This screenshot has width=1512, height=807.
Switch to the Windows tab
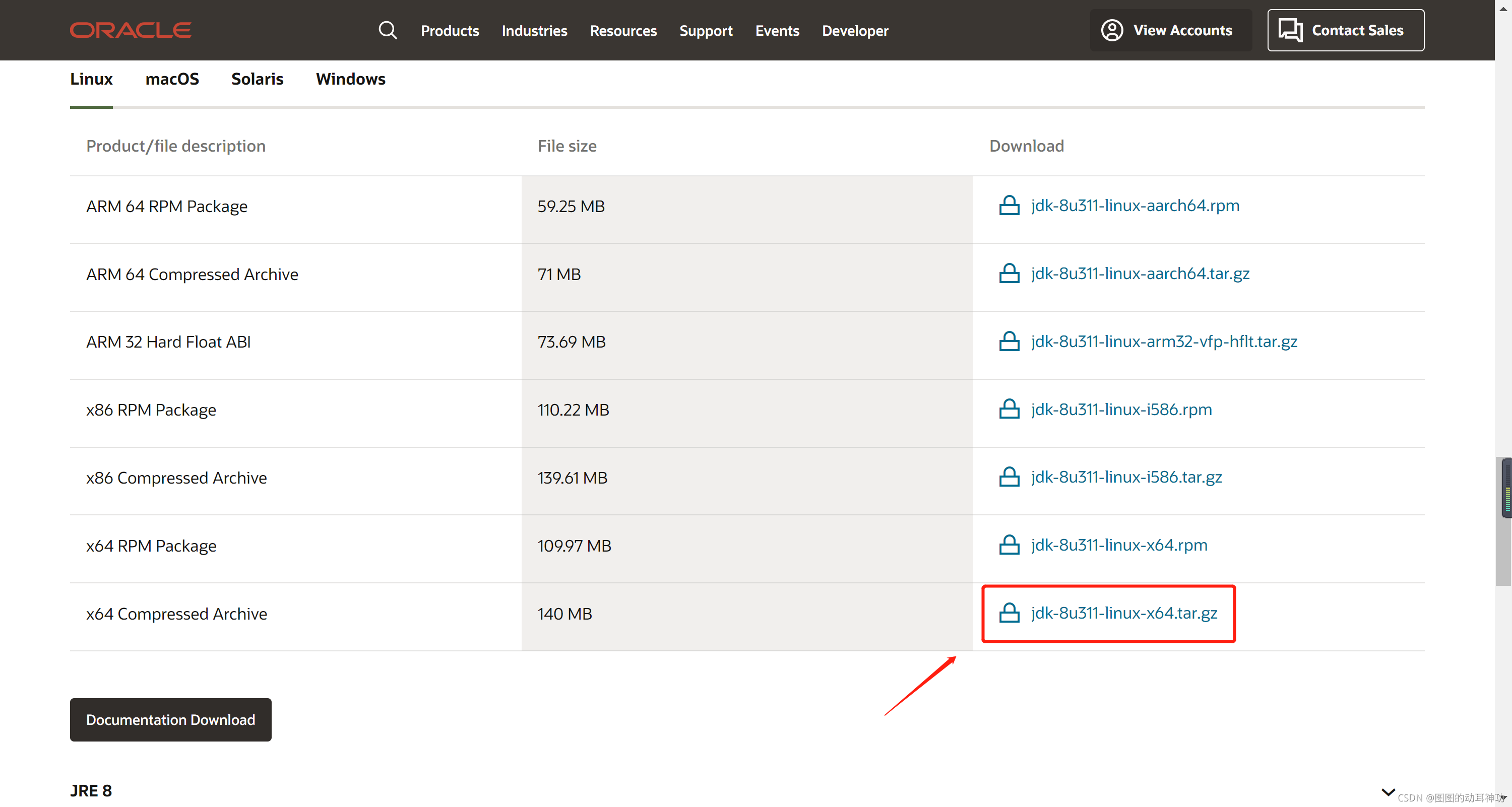[350, 79]
